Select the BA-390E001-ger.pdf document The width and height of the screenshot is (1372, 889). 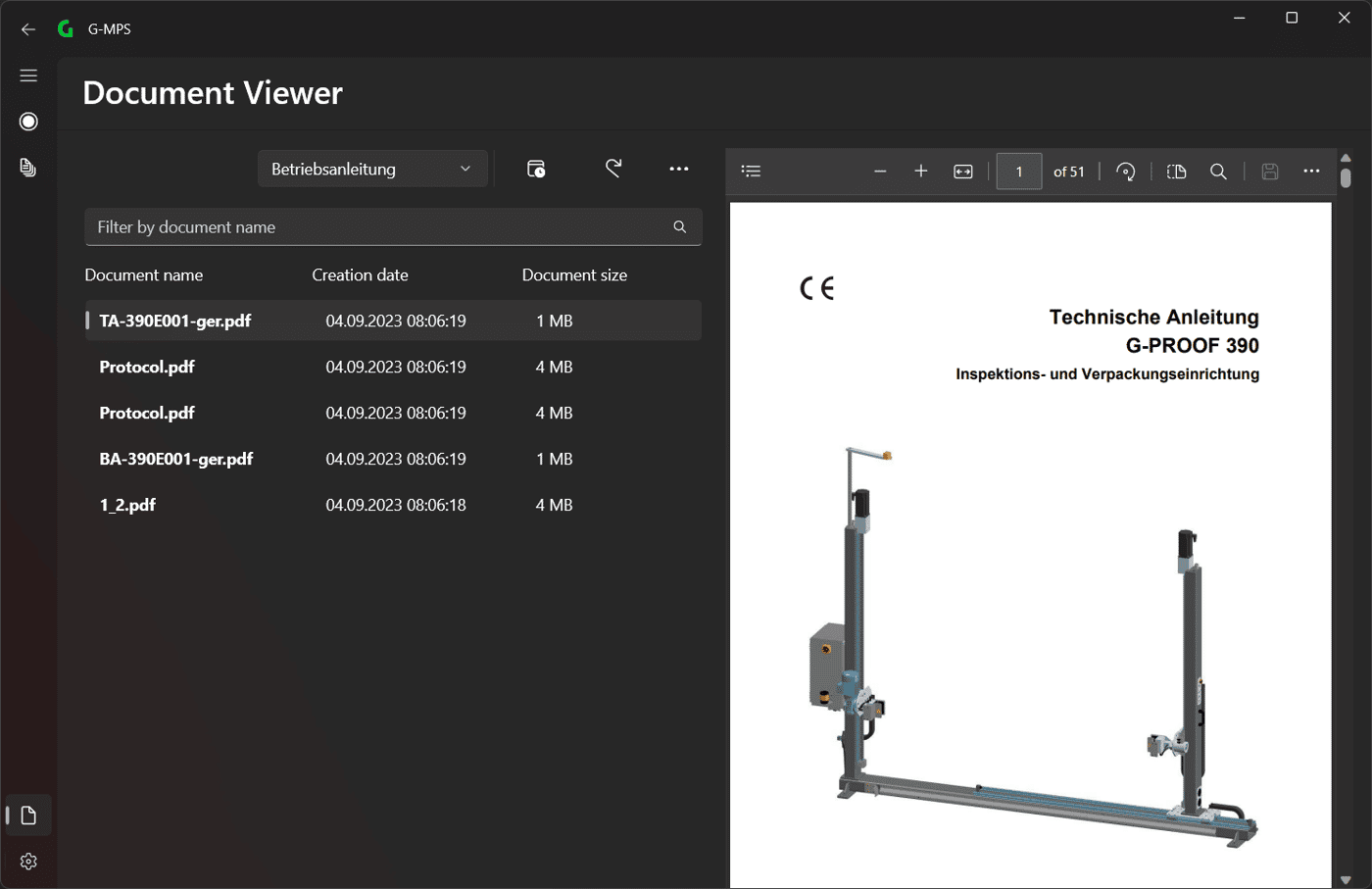tap(393, 459)
